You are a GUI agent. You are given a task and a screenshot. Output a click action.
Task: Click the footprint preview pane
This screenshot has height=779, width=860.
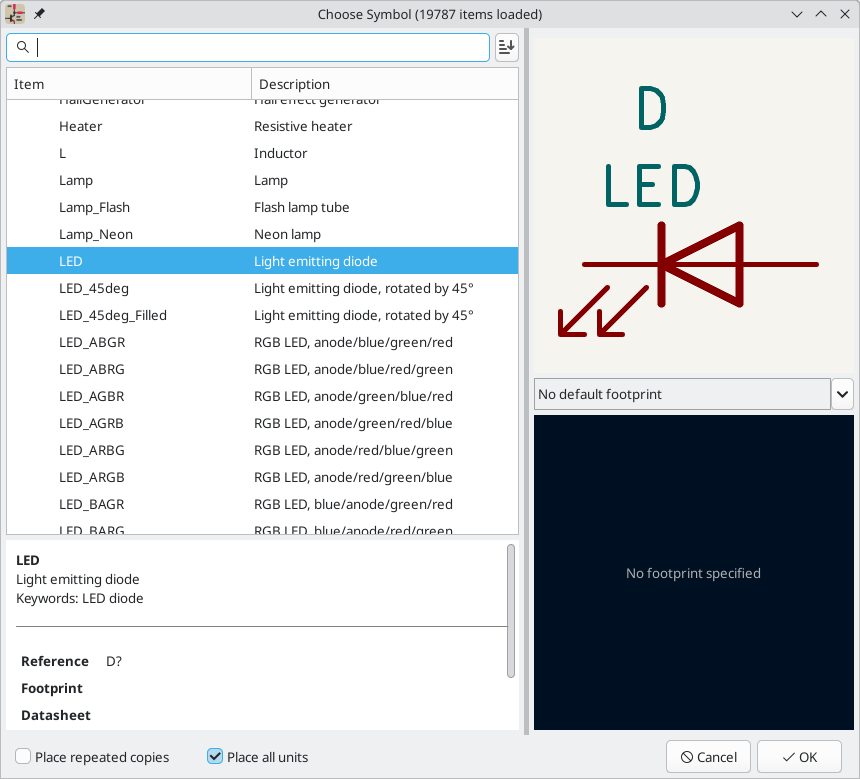tap(693, 573)
